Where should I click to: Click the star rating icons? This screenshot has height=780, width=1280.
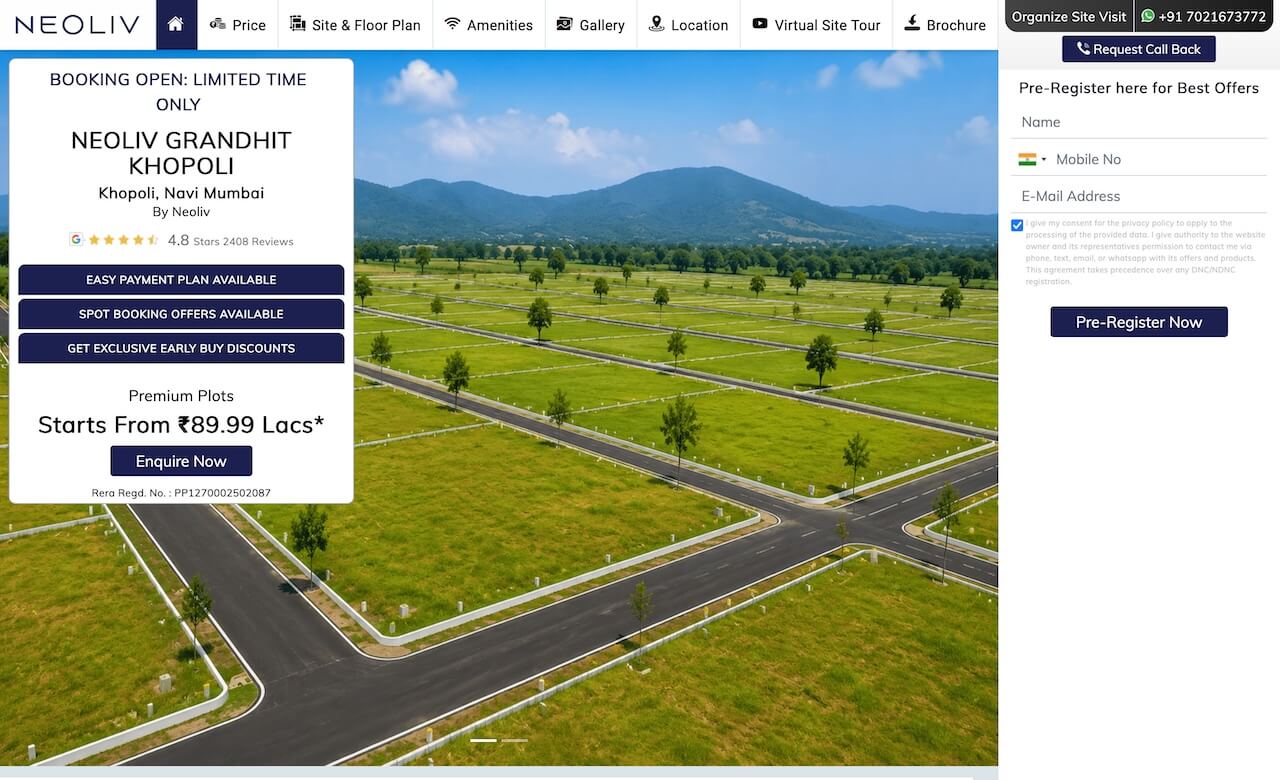[123, 240]
